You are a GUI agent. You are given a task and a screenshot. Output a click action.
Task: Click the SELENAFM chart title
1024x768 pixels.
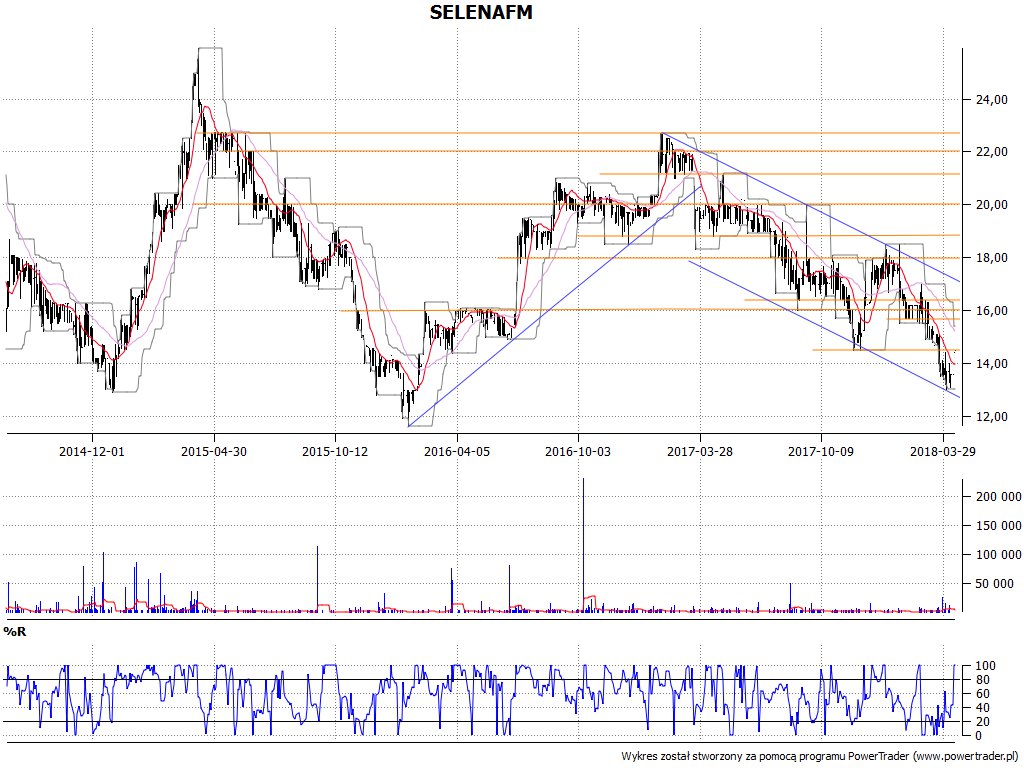pos(481,12)
